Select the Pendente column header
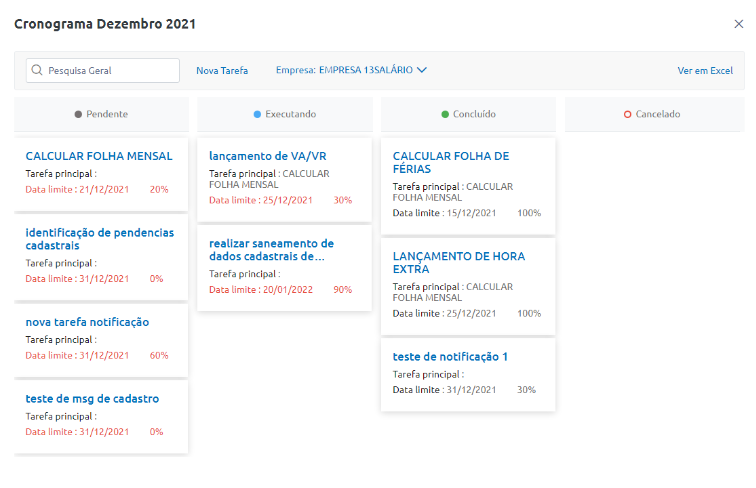 (101, 115)
